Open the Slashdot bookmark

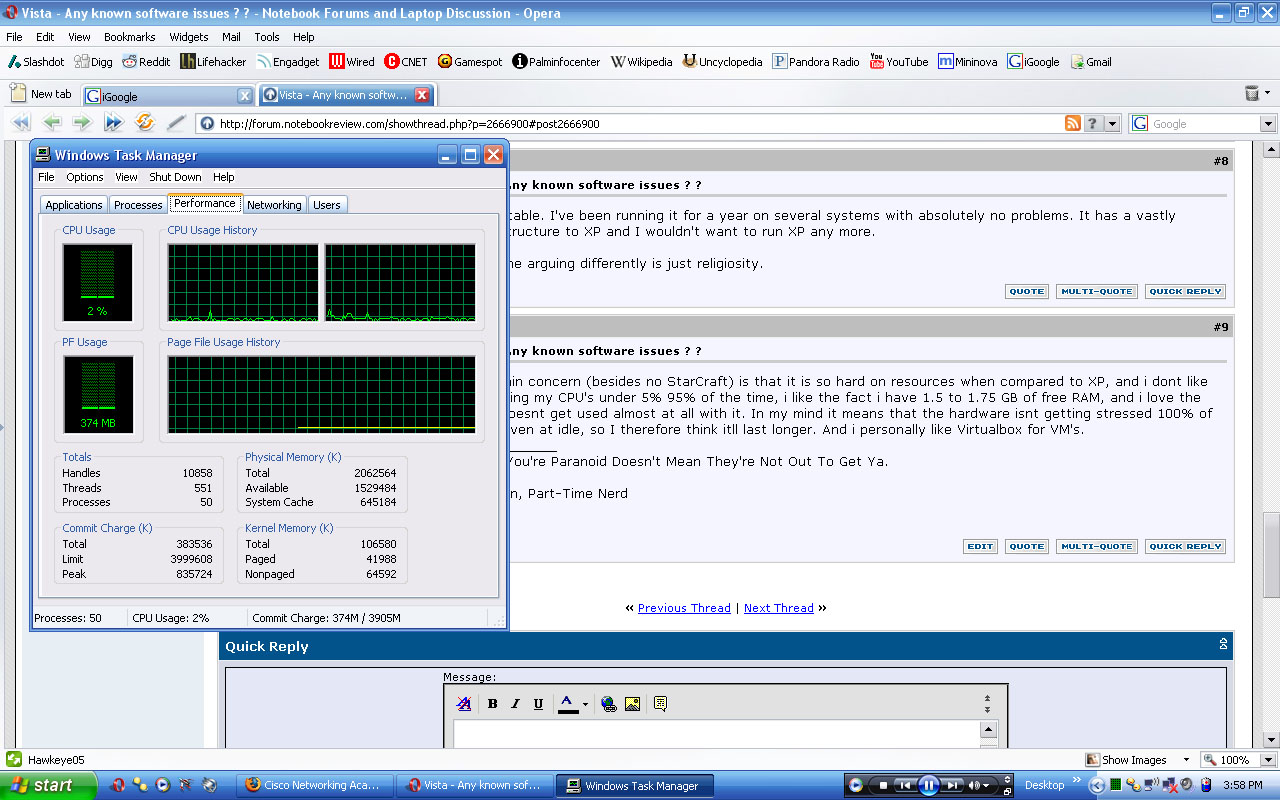[x=36, y=62]
